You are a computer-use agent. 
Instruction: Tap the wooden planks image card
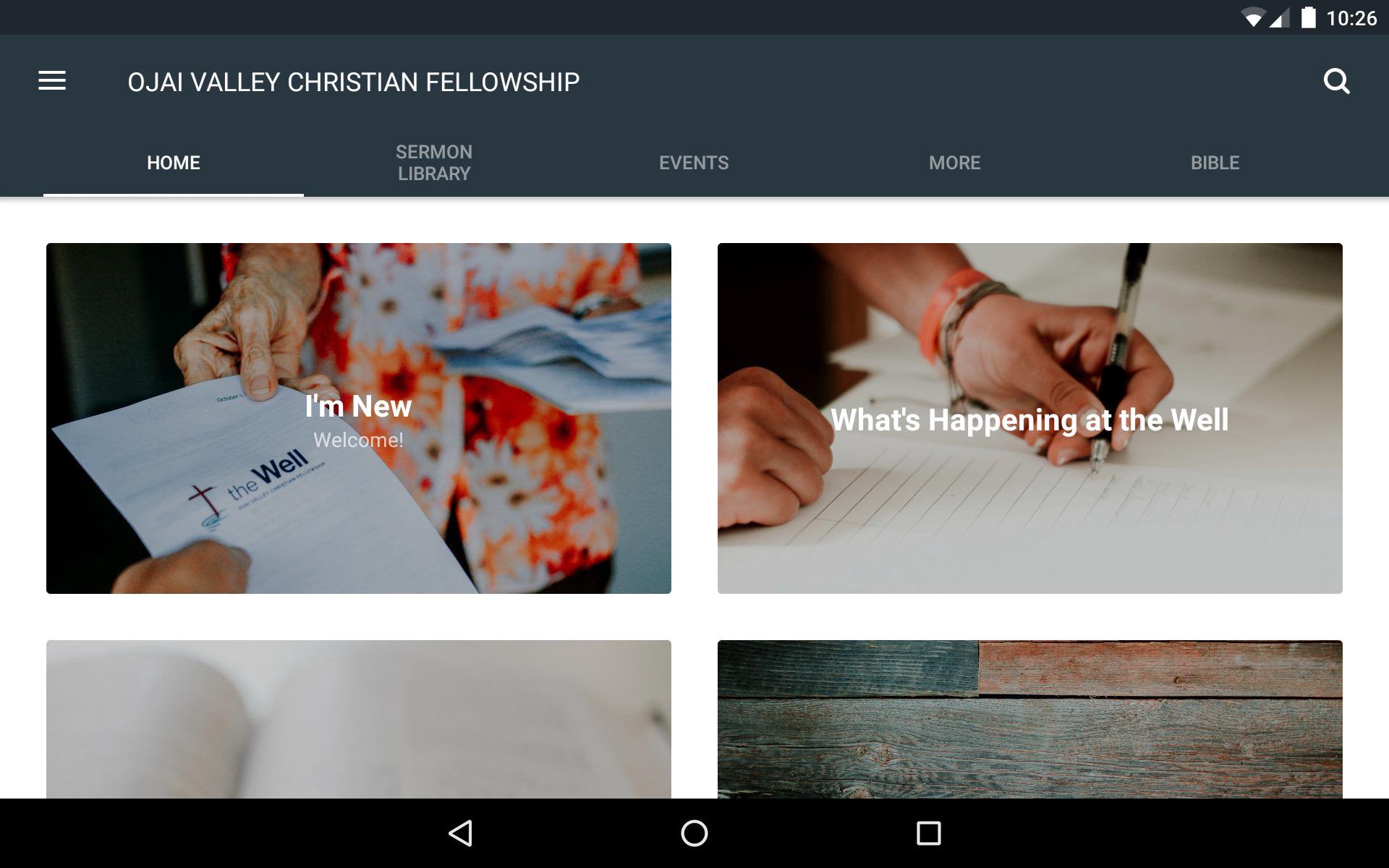[1029, 719]
